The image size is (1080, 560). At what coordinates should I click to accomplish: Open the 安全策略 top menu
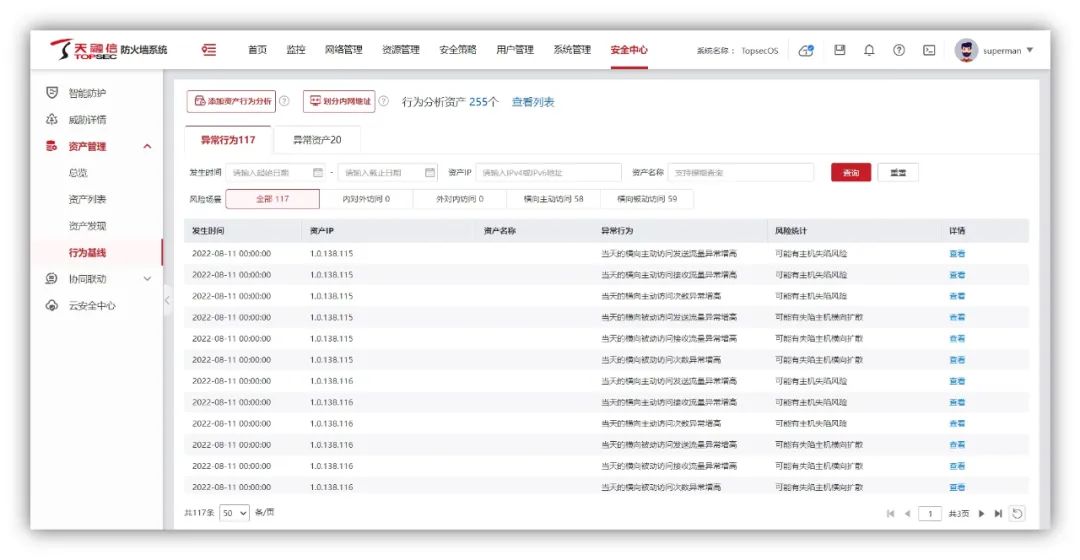pyautogui.click(x=457, y=50)
